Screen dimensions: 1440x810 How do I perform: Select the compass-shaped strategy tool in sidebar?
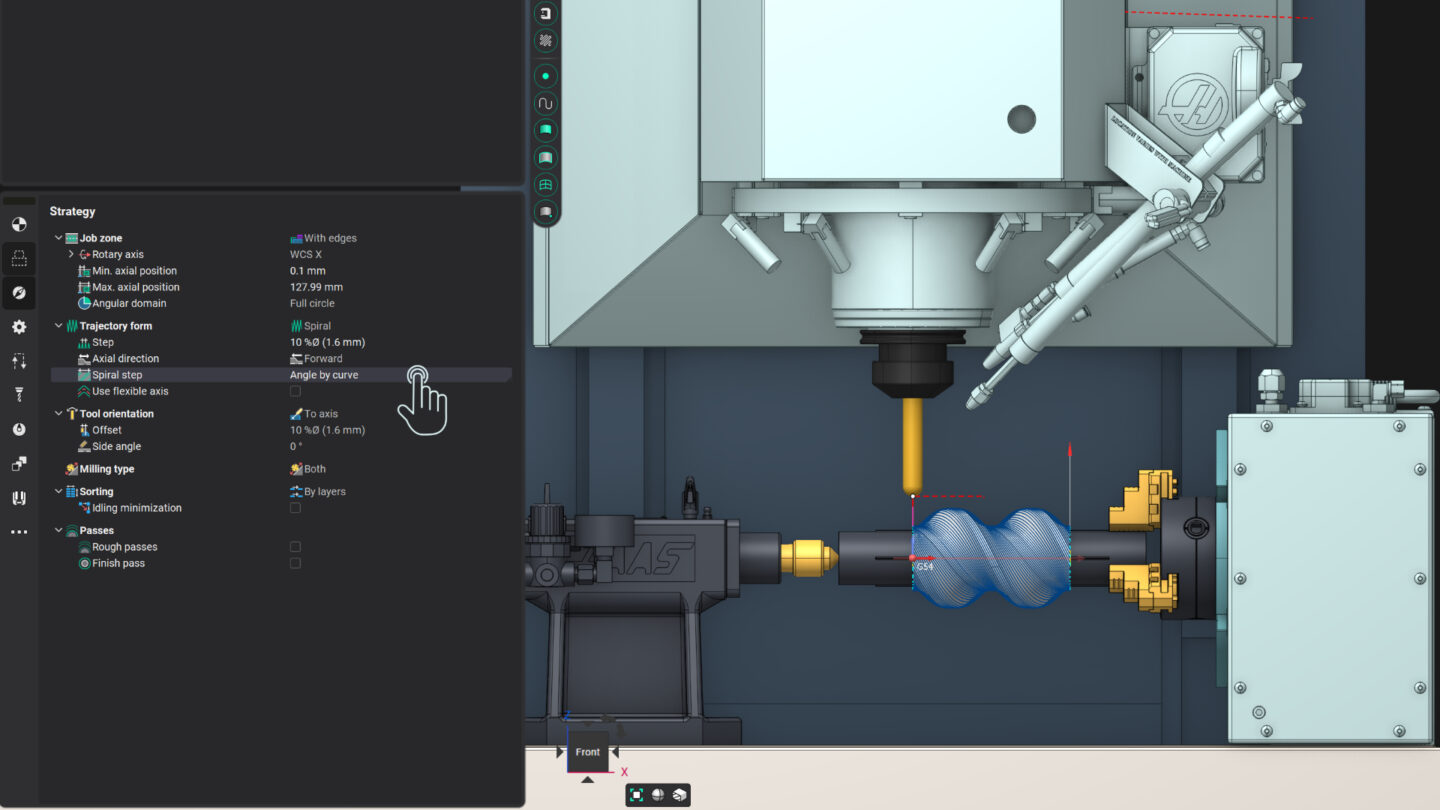(x=18, y=292)
